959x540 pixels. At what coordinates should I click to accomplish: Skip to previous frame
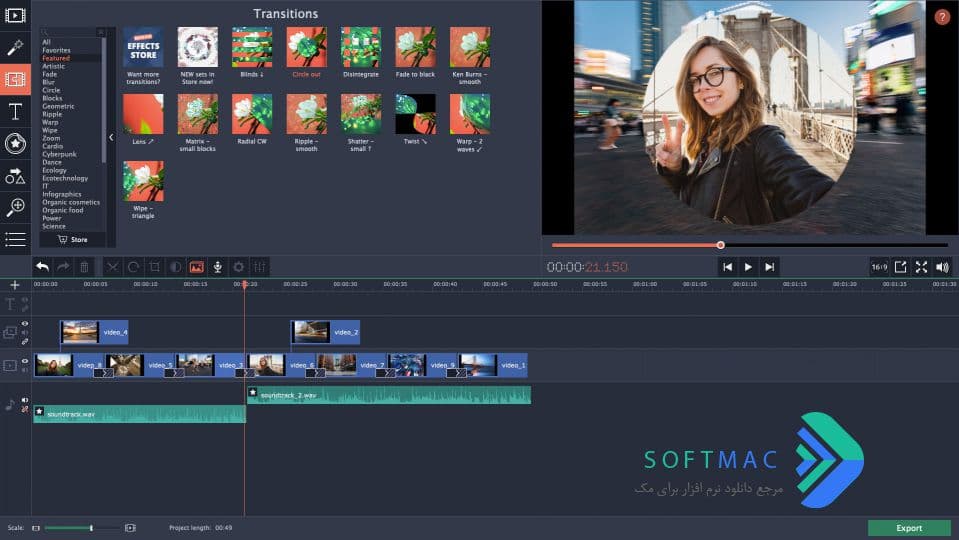727,267
